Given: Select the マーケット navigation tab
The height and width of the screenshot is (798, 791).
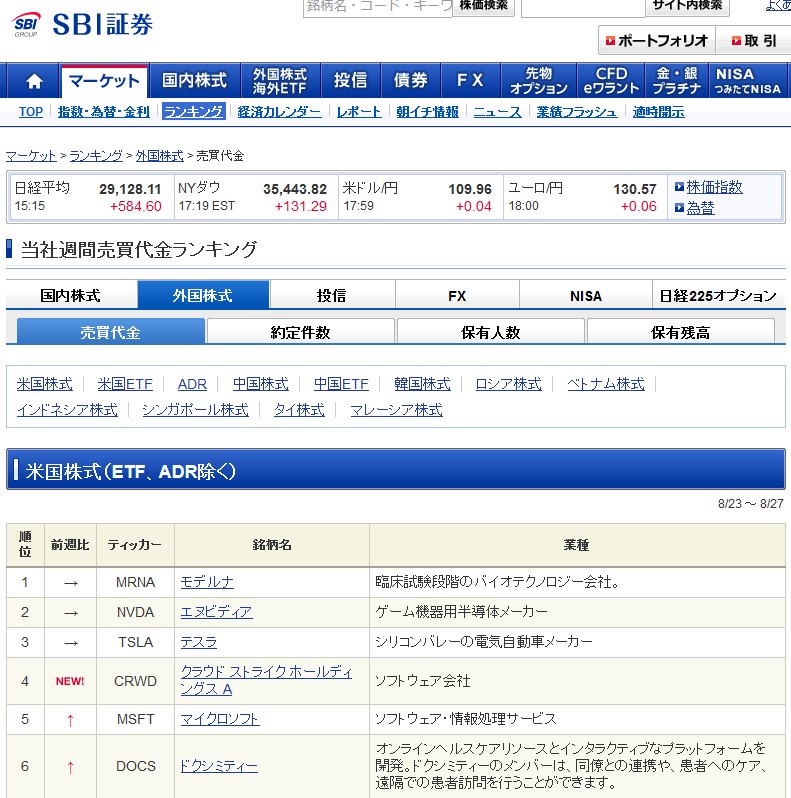Looking at the screenshot, I should [104, 81].
